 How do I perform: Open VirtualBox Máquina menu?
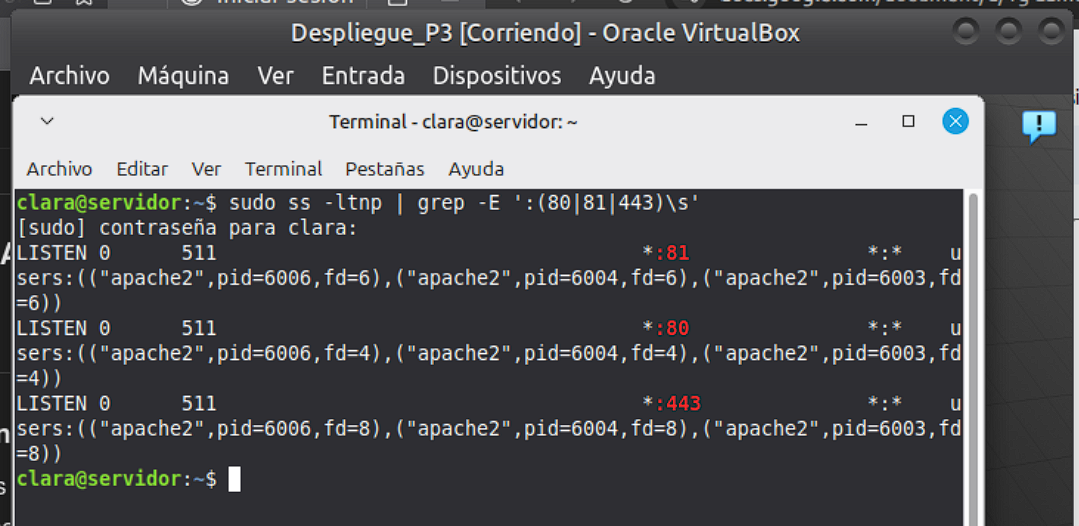coord(183,76)
